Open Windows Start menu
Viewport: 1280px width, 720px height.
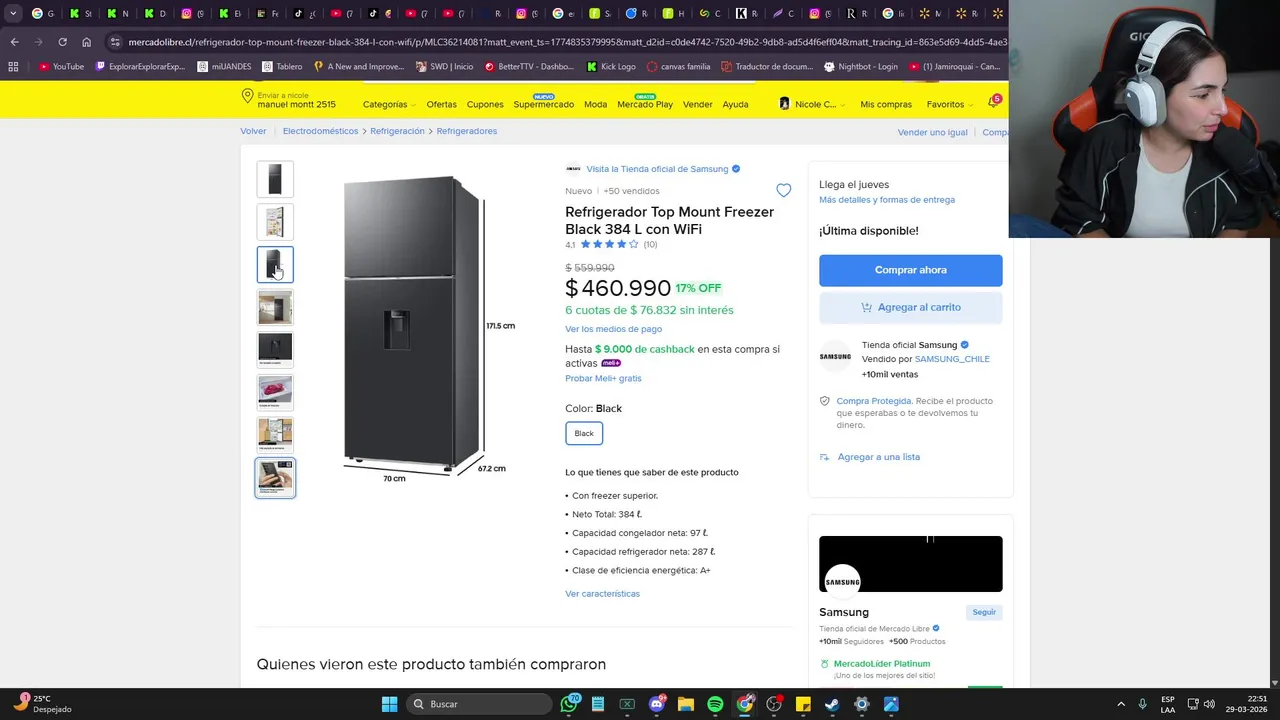(x=389, y=704)
